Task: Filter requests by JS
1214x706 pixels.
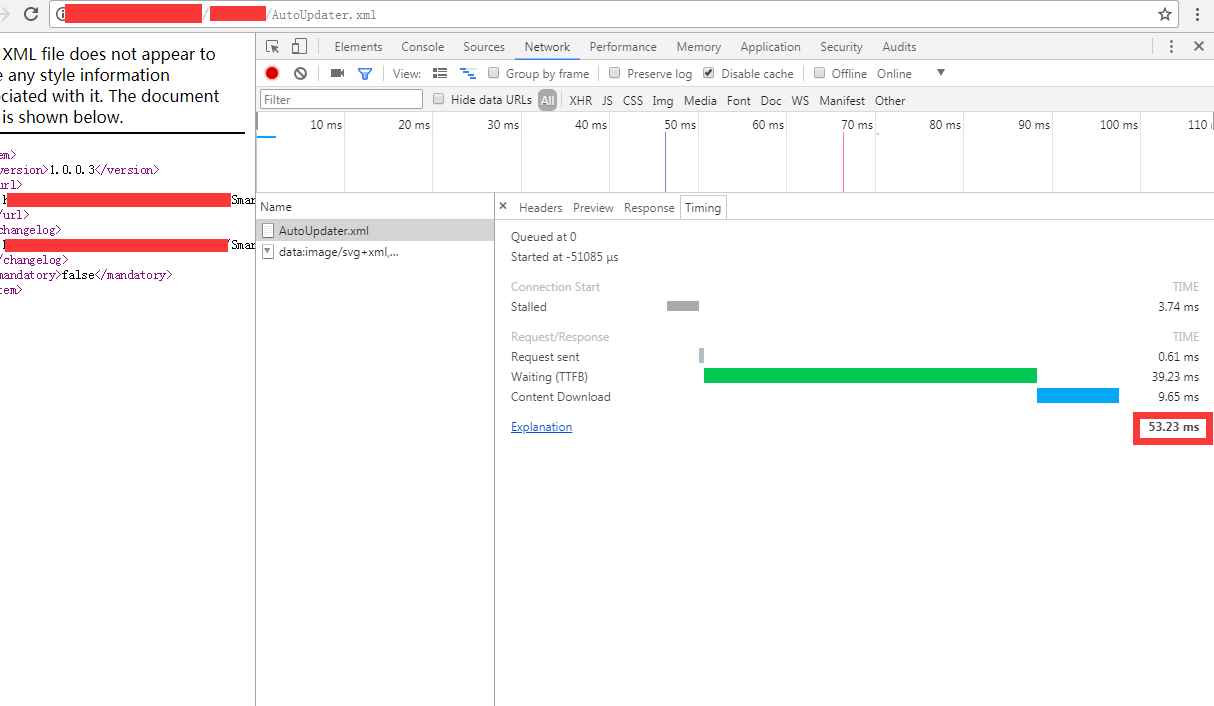Action: click(607, 100)
